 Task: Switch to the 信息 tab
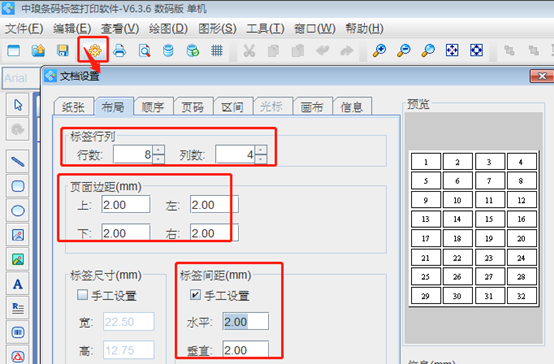click(352, 106)
